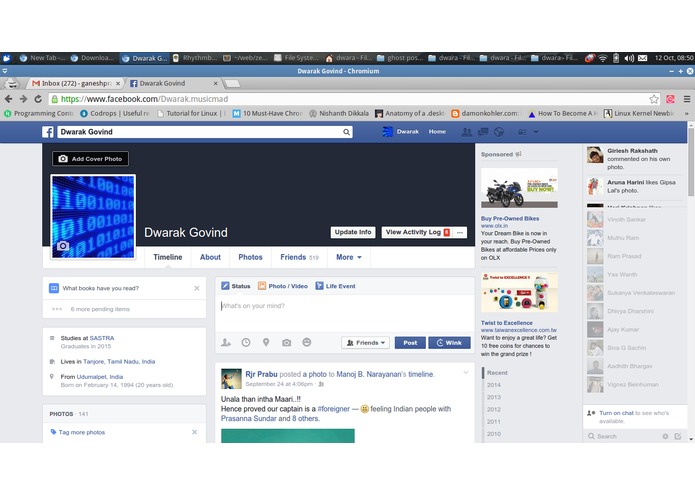
Task: Open chat settings gear icon
Action: (x=665, y=436)
